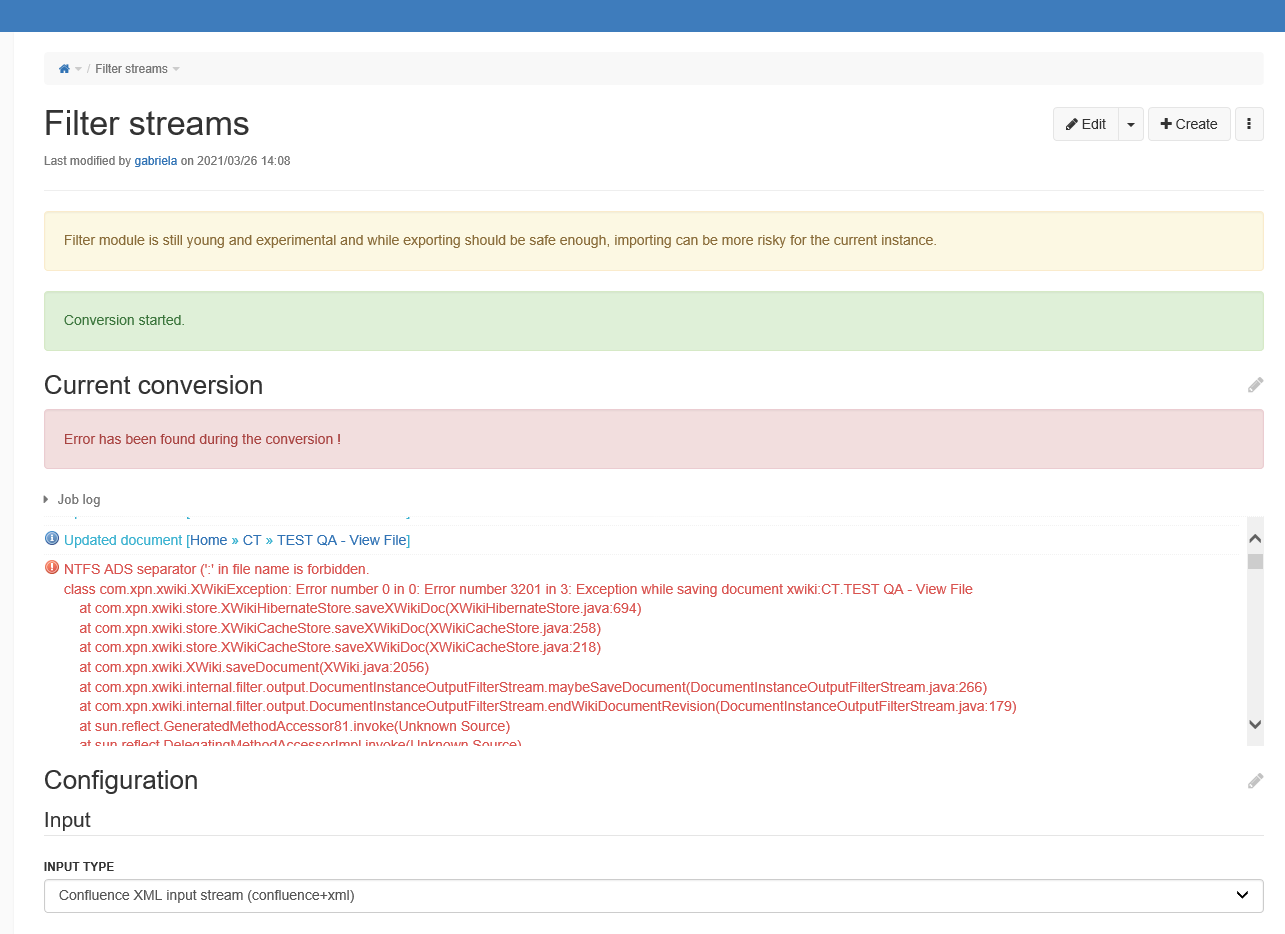Open the home breadcrumb dropdown caret
Image resolution: width=1285 pixels, height=934 pixels.
[x=79, y=69]
